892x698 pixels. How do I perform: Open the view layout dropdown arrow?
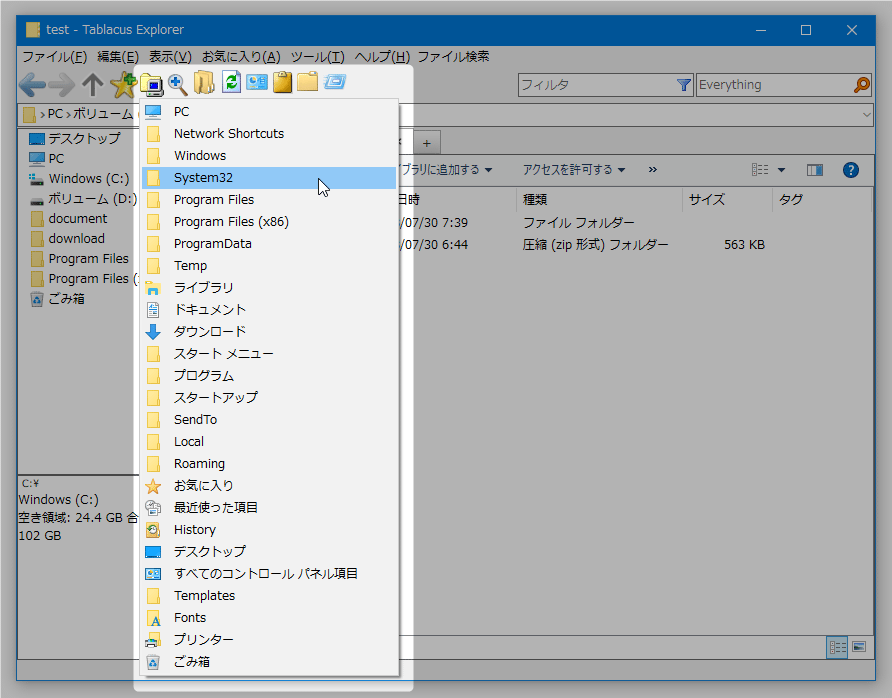coord(781,170)
